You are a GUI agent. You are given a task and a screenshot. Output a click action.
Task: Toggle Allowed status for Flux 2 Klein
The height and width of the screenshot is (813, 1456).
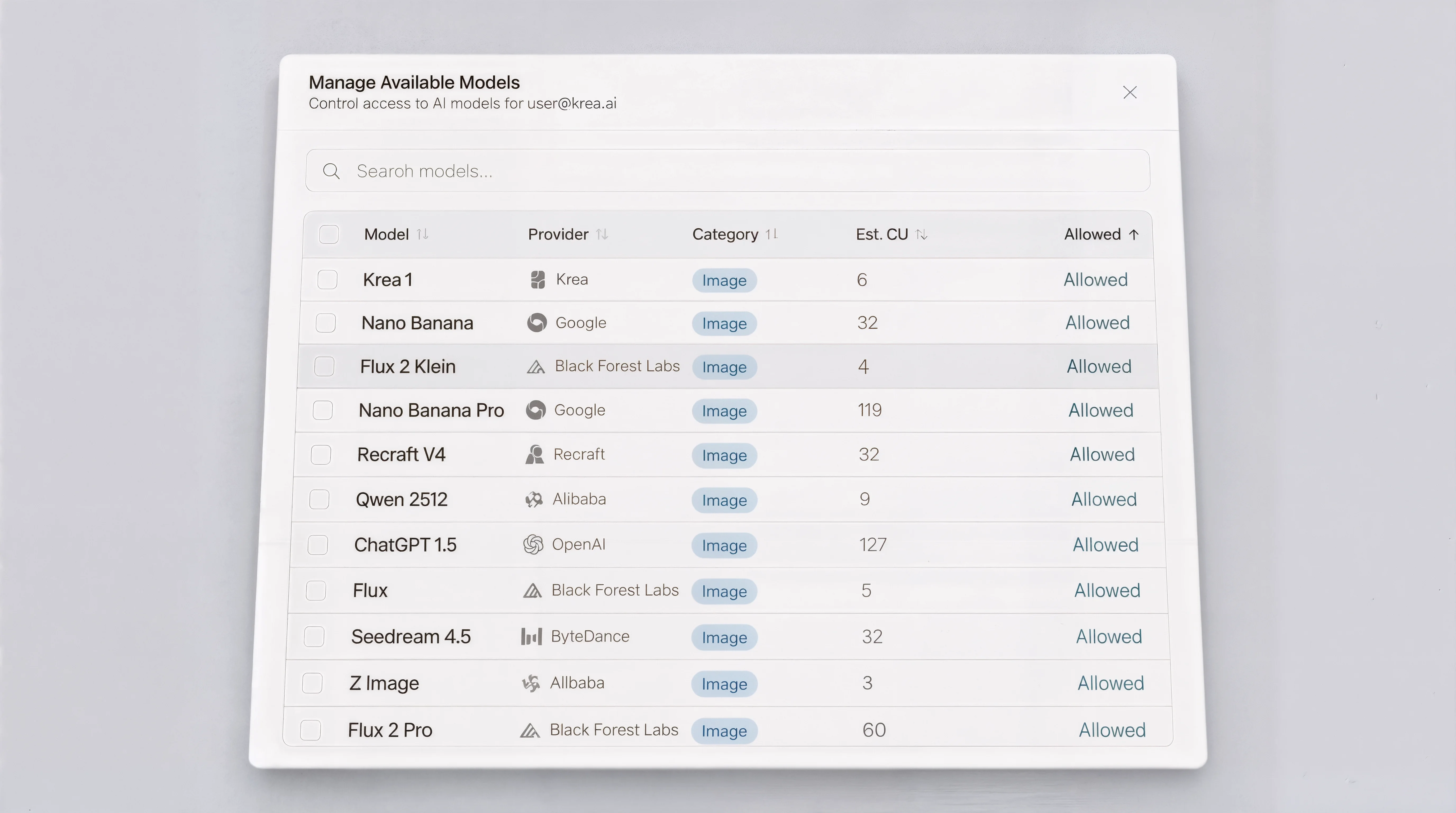click(1099, 366)
